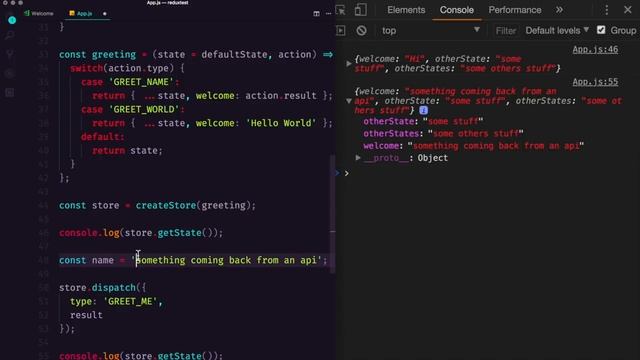Screen dimensions: 640x360
Task: Click the unsaved dot on App.js tab
Action: [x=104, y=14]
